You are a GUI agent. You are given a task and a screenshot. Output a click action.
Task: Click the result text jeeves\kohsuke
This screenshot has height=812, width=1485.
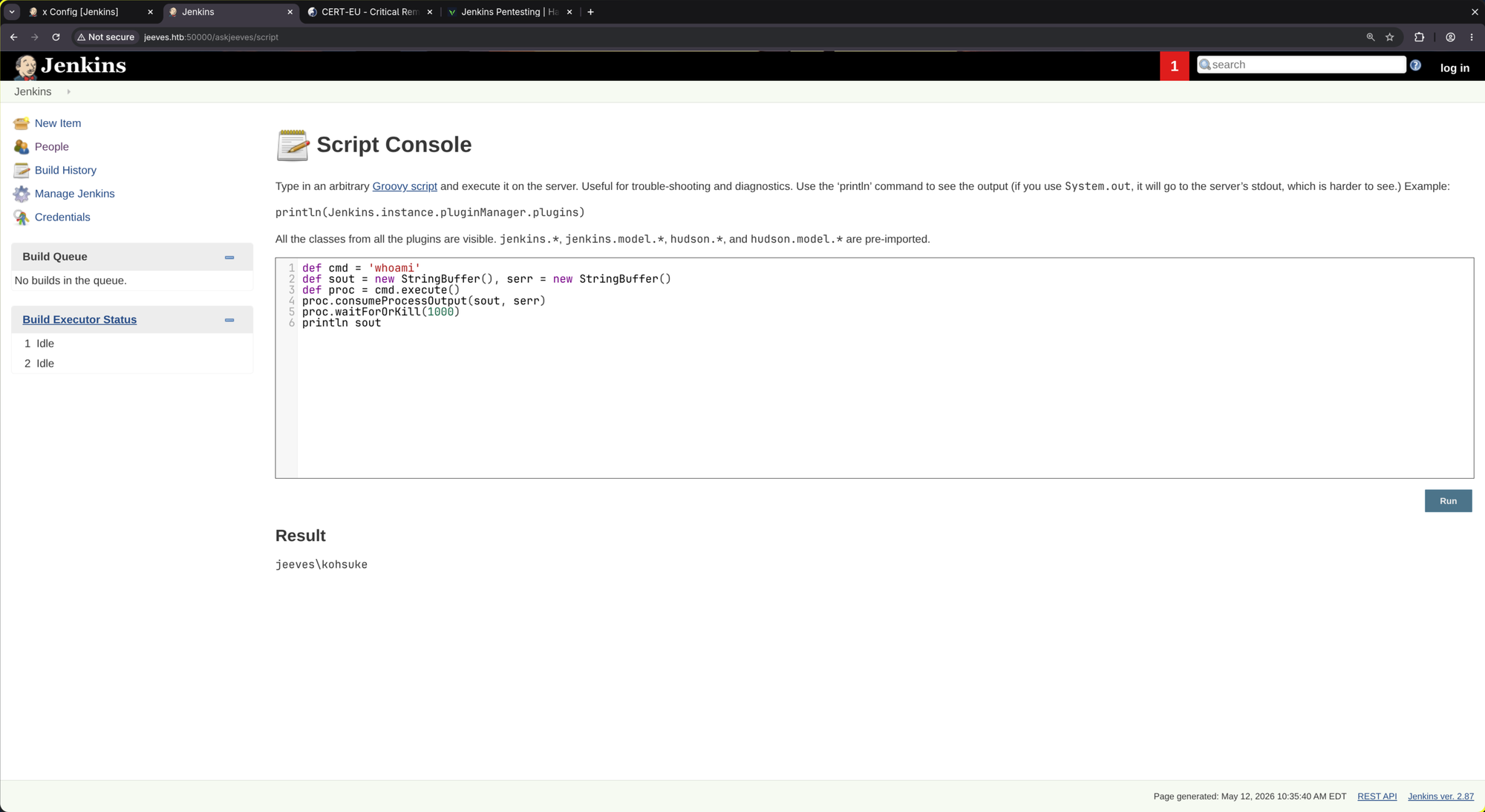pos(322,565)
